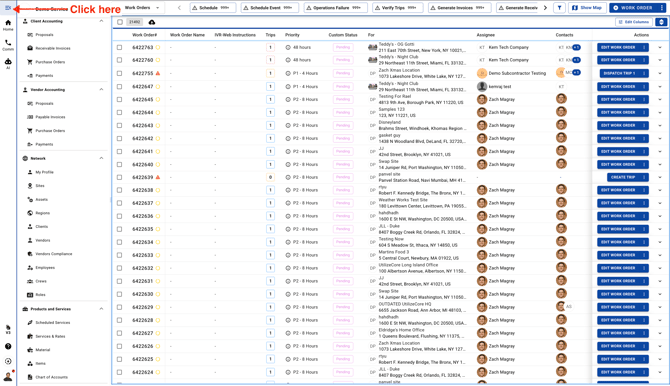Open Home from left rail
670x386 pixels.
point(8,25)
